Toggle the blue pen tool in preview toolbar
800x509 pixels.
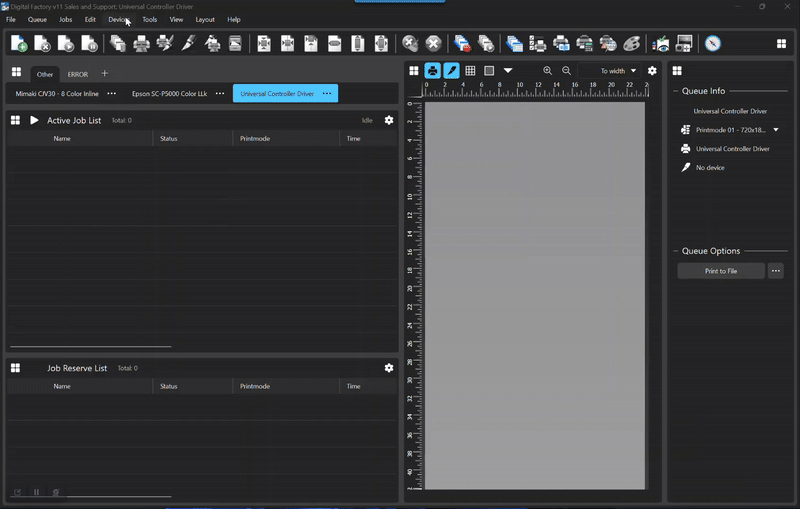451,71
